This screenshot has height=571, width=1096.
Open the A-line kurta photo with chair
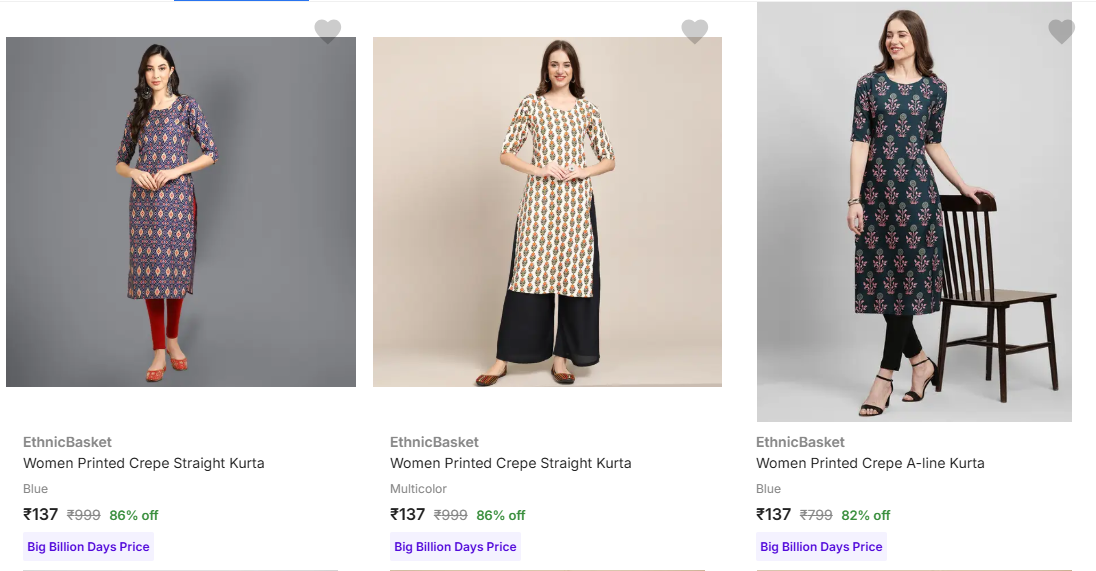pyautogui.click(x=914, y=212)
